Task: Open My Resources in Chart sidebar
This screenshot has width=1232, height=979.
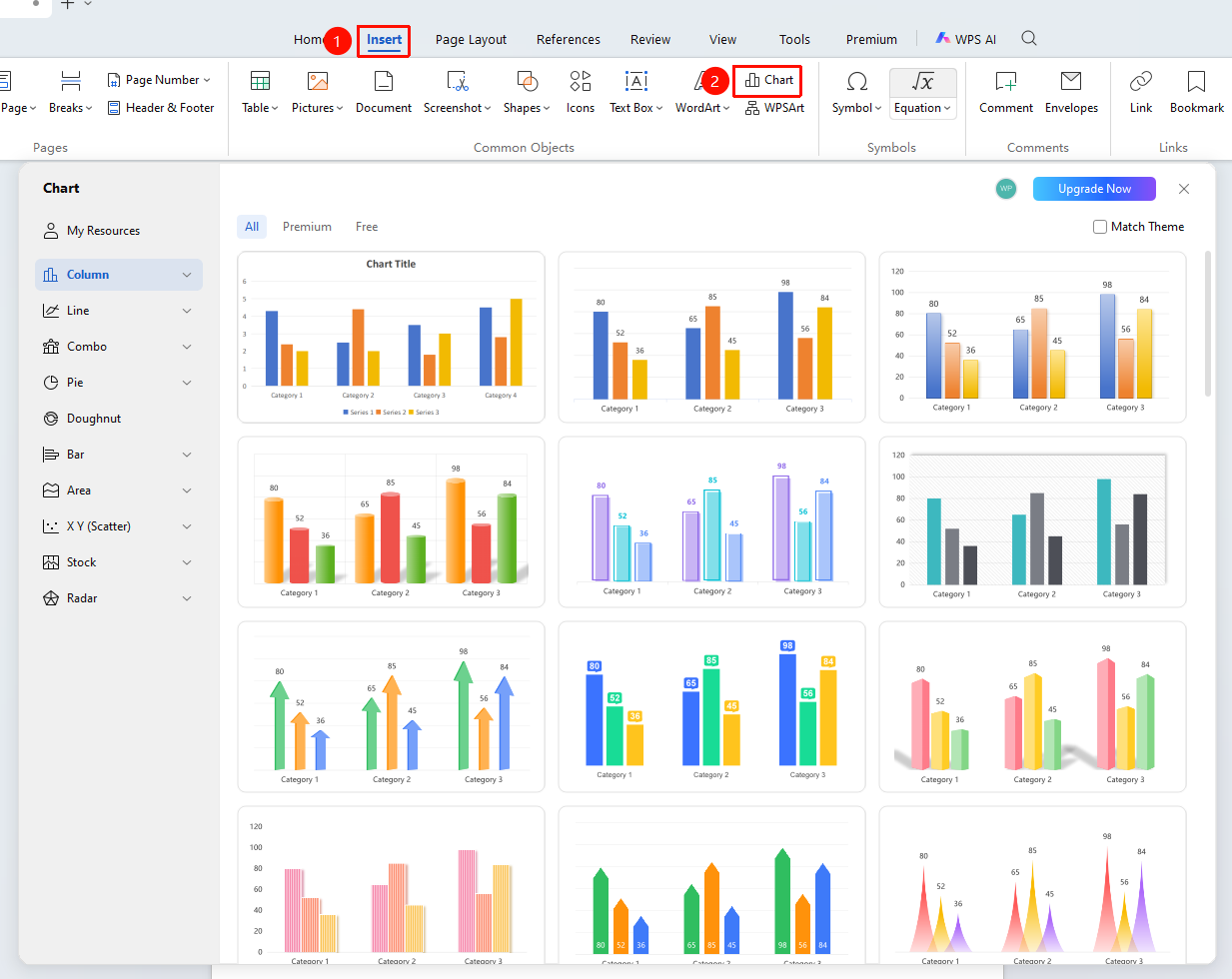Action: pyautogui.click(x=92, y=231)
